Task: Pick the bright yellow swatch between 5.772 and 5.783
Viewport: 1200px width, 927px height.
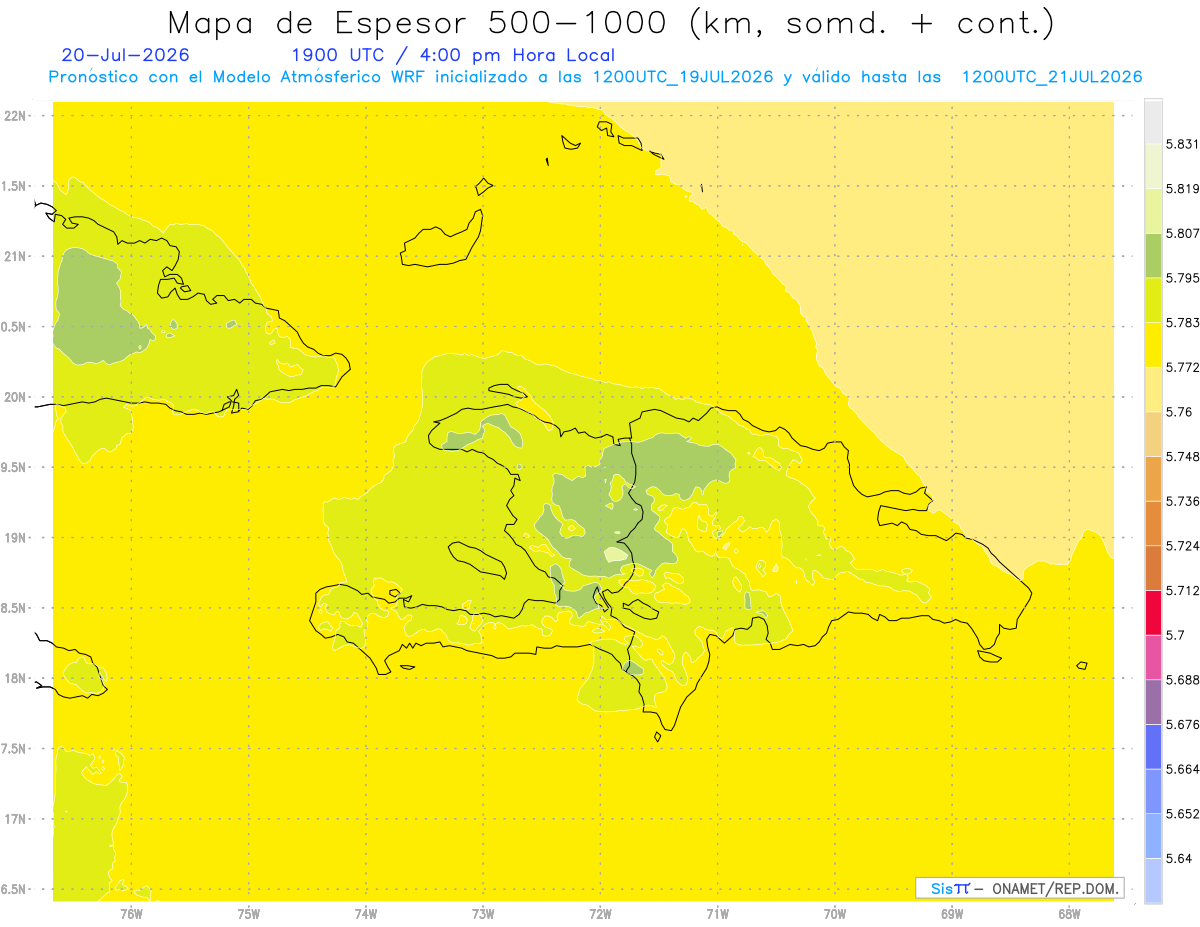Action: [1153, 344]
